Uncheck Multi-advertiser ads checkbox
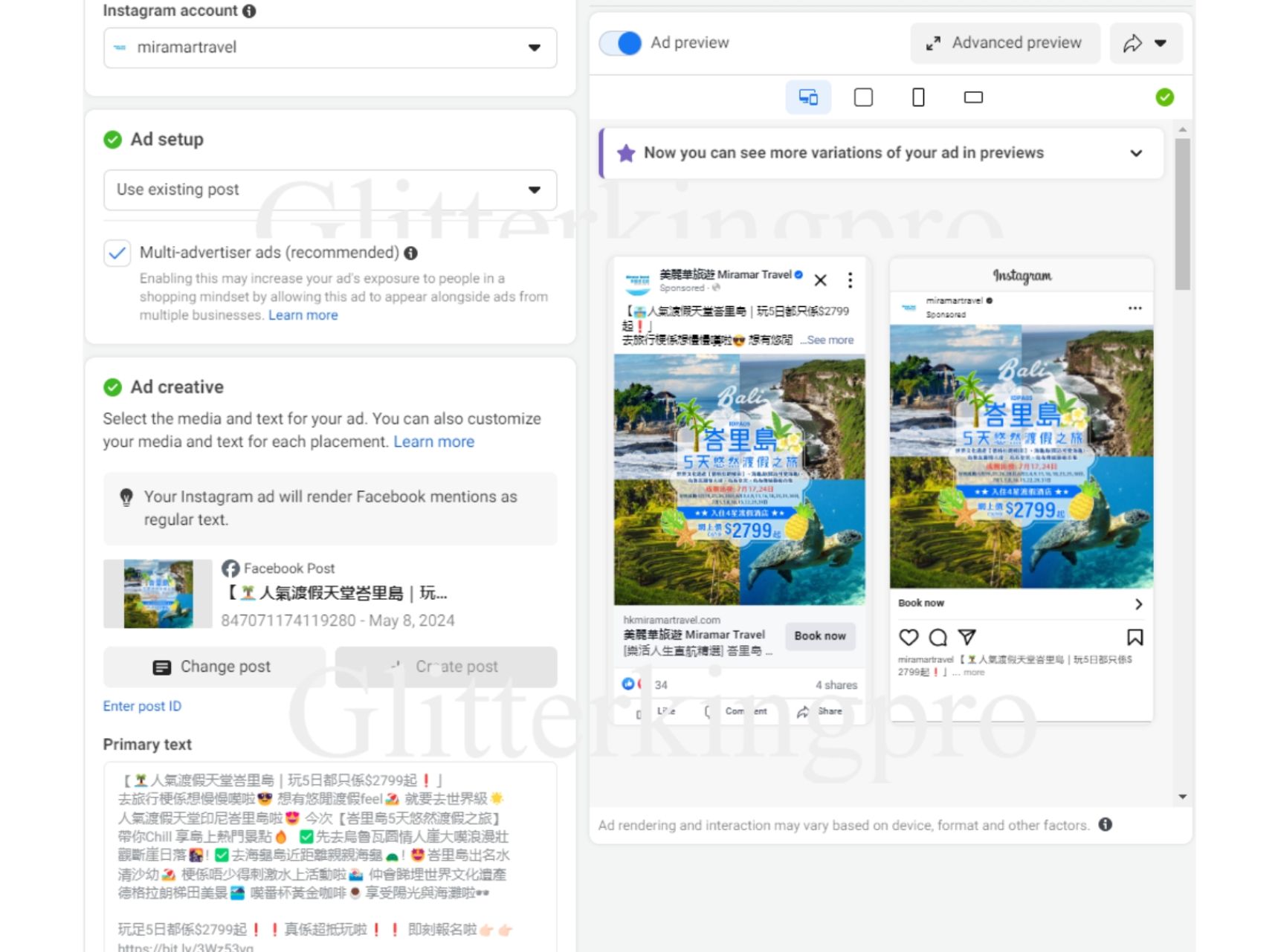The width and height of the screenshot is (1278, 952). point(117,253)
